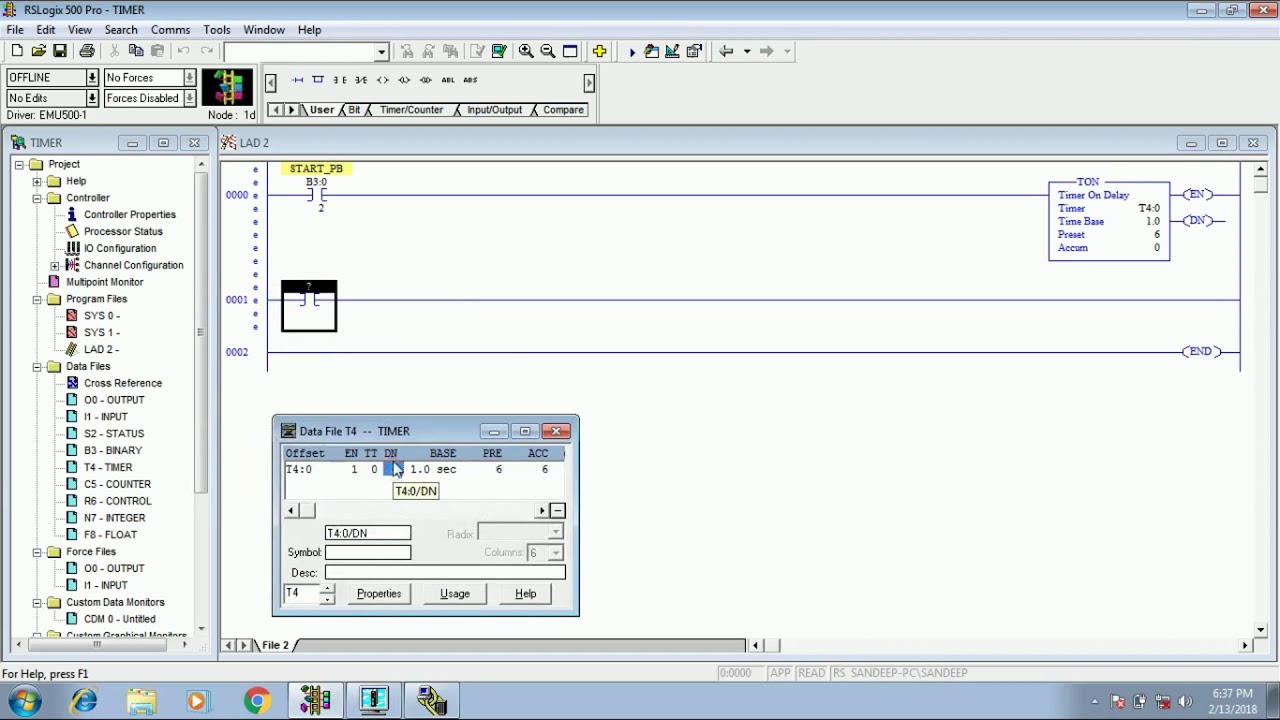Insert the ABS instruction

[x=470, y=80]
